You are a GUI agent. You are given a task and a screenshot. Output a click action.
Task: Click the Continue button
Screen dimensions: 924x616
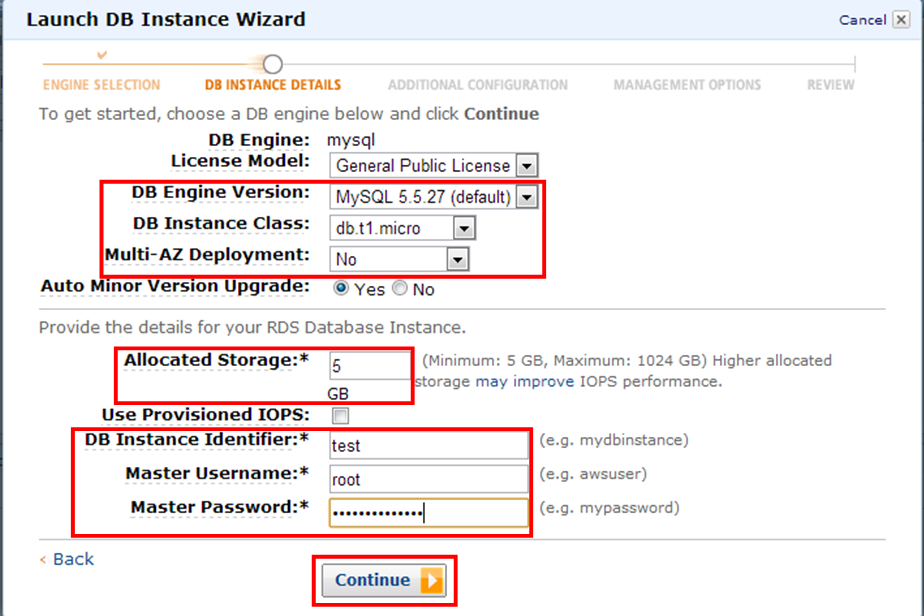[x=384, y=580]
